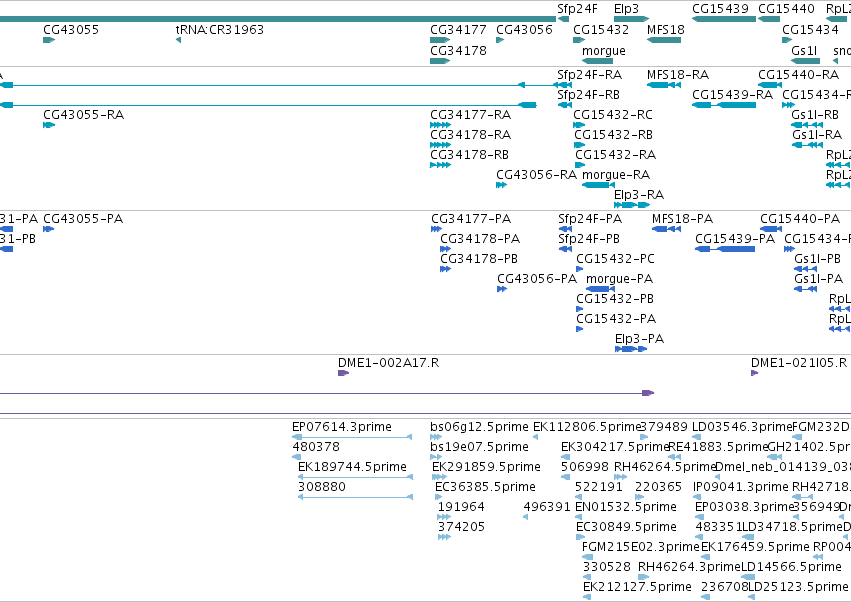The image size is (851, 602).
Task: Open protein CG15432-PA
Action: (x=616, y=320)
